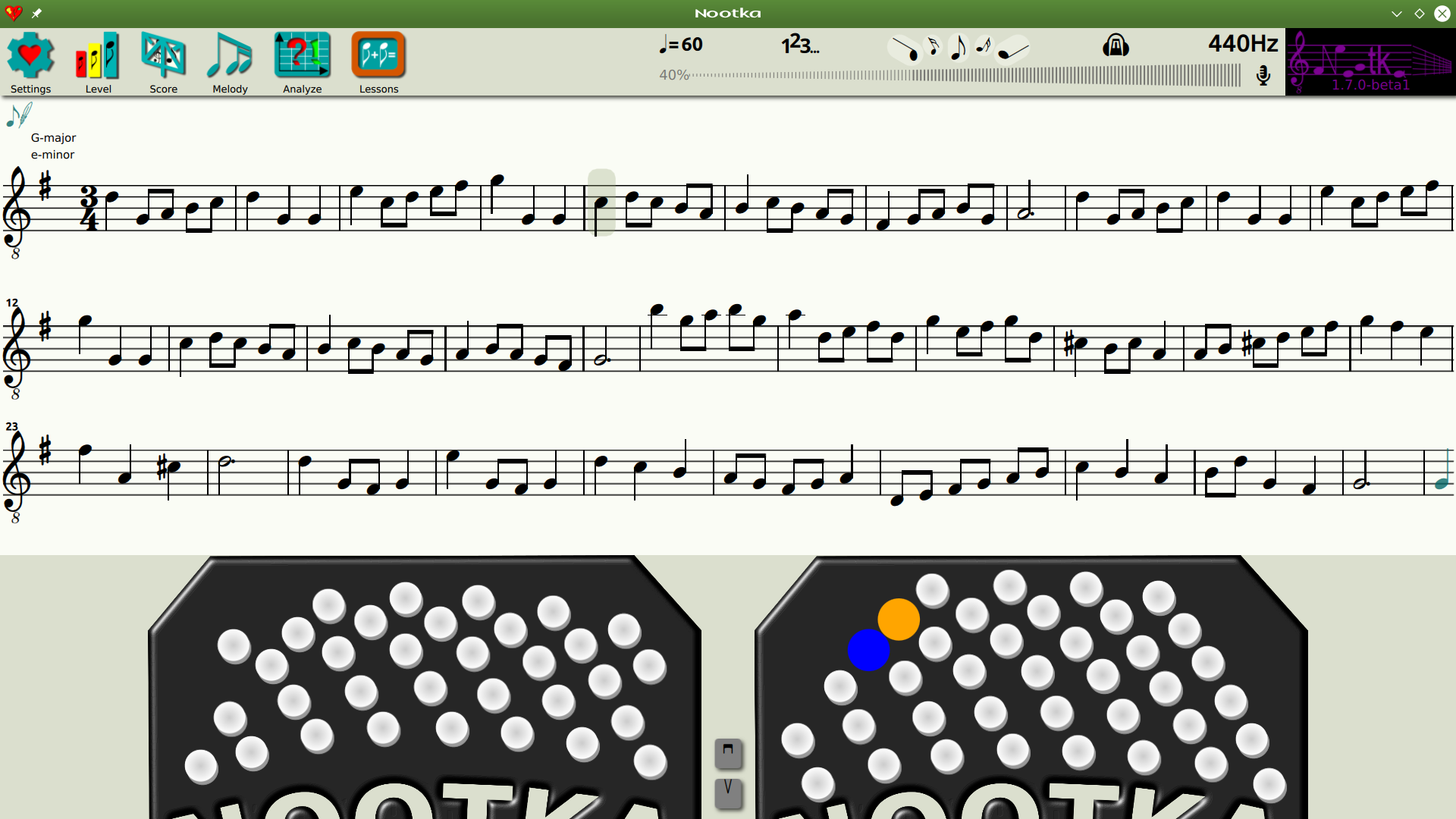Select the small sixteenth note rhythm icon
This screenshot has height=819, width=1456.
coord(934,47)
